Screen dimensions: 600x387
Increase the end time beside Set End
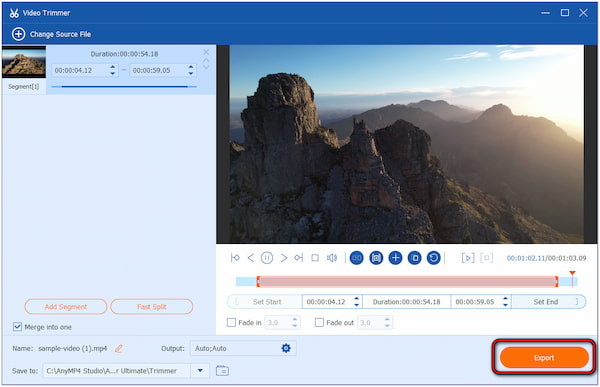505,299
